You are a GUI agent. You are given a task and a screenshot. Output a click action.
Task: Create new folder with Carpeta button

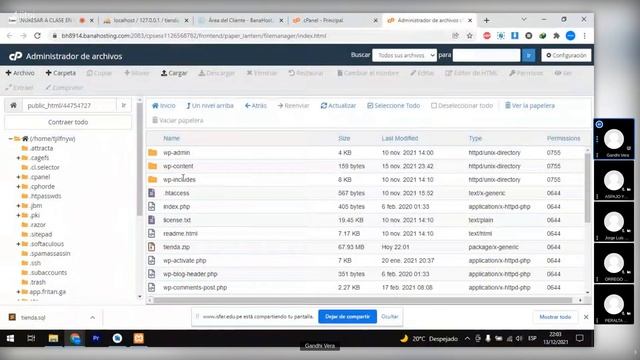point(60,73)
